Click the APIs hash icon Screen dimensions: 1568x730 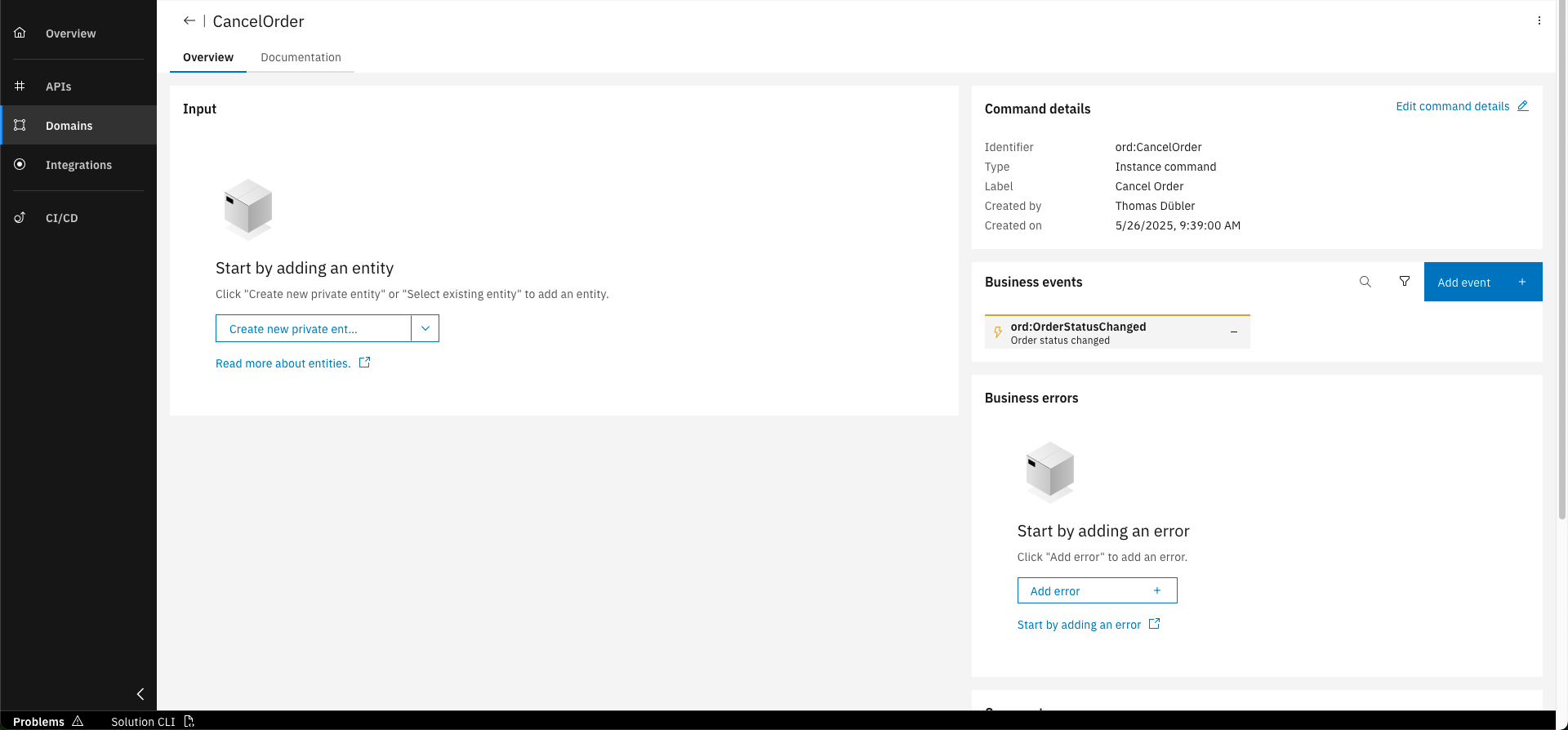(20, 86)
